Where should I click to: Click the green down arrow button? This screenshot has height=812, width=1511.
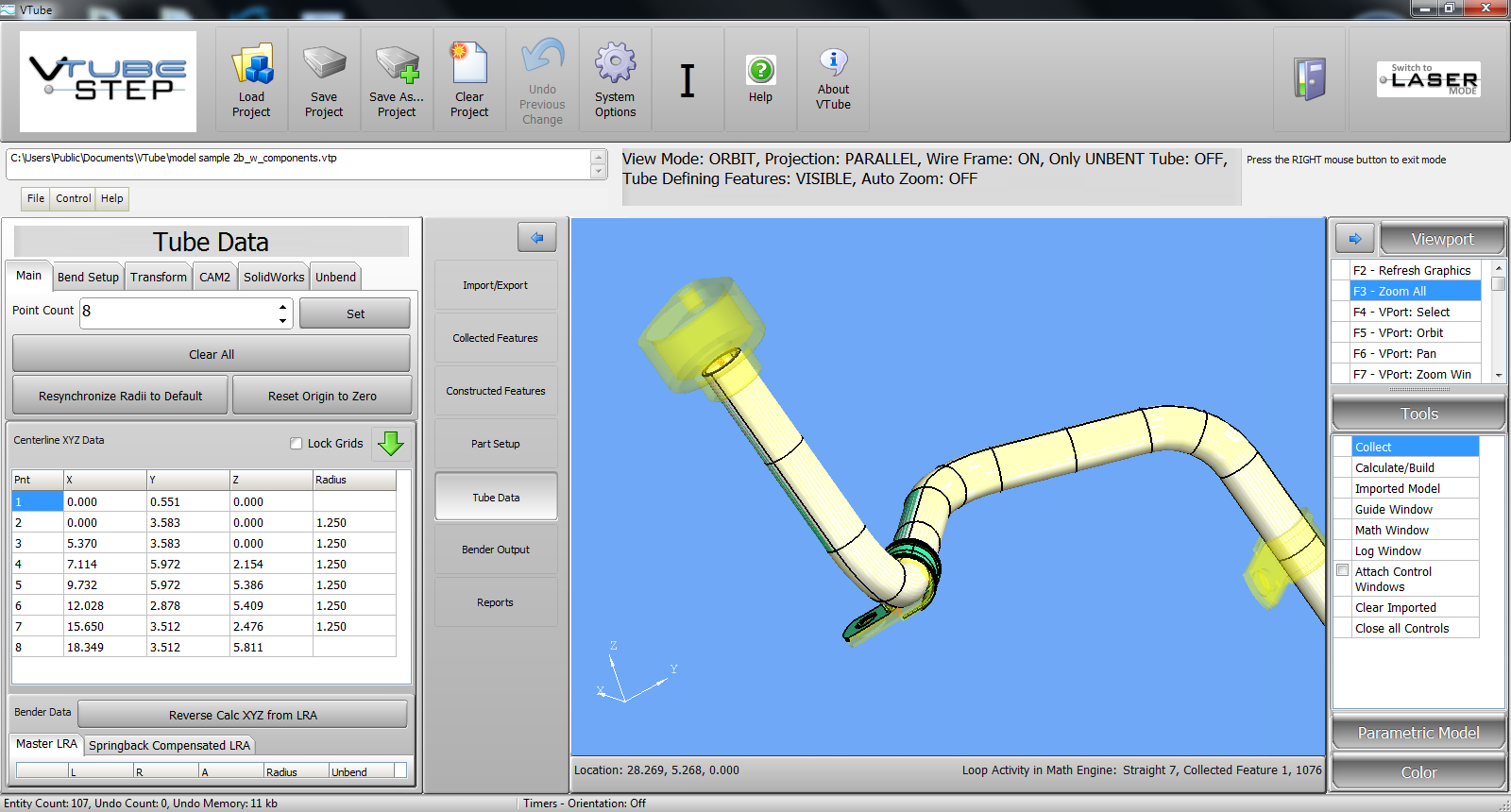pyautogui.click(x=390, y=443)
